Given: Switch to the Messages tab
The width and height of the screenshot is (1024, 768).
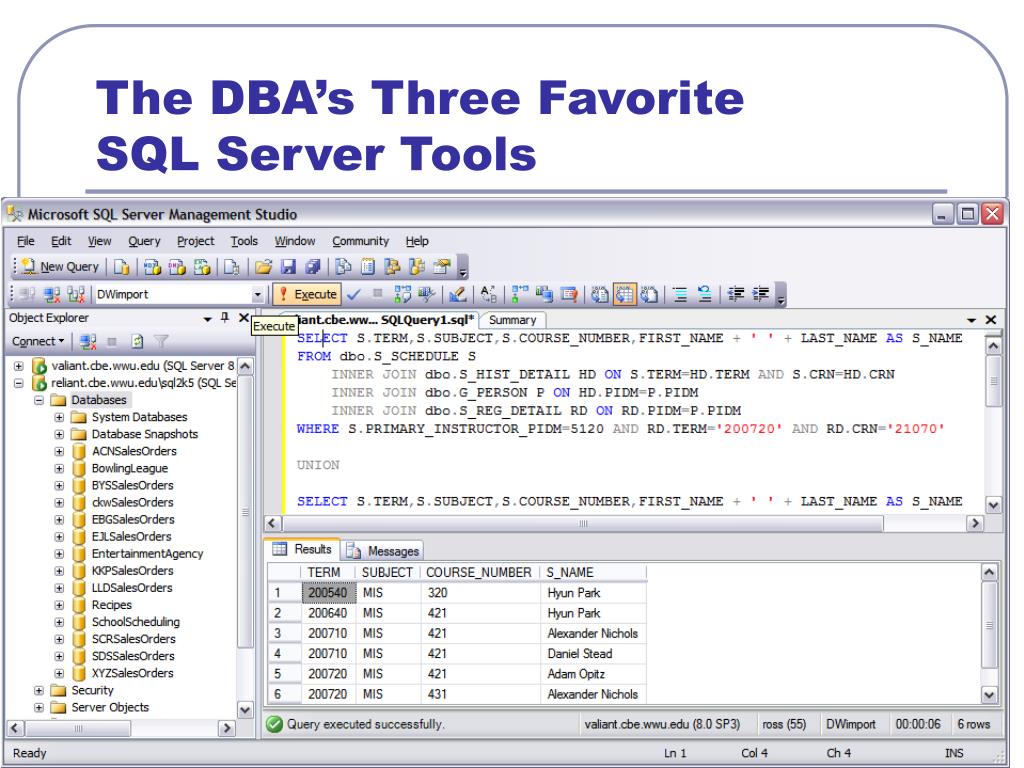Looking at the screenshot, I should point(383,551).
